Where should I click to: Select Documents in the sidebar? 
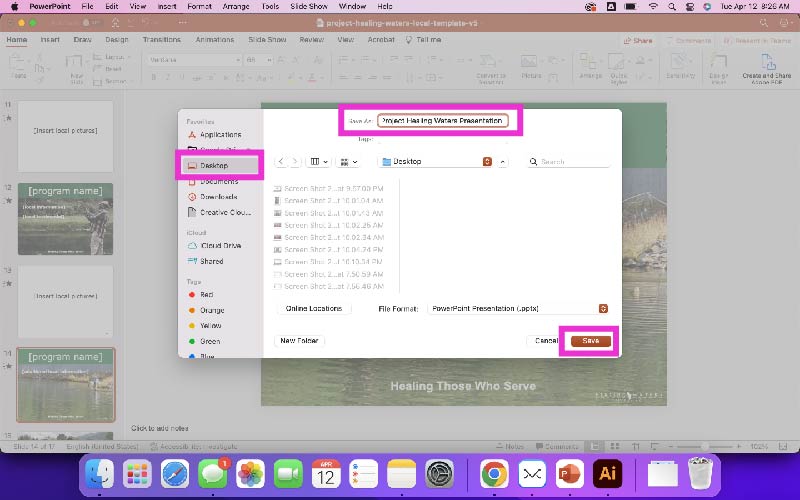click(x=219, y=182)
